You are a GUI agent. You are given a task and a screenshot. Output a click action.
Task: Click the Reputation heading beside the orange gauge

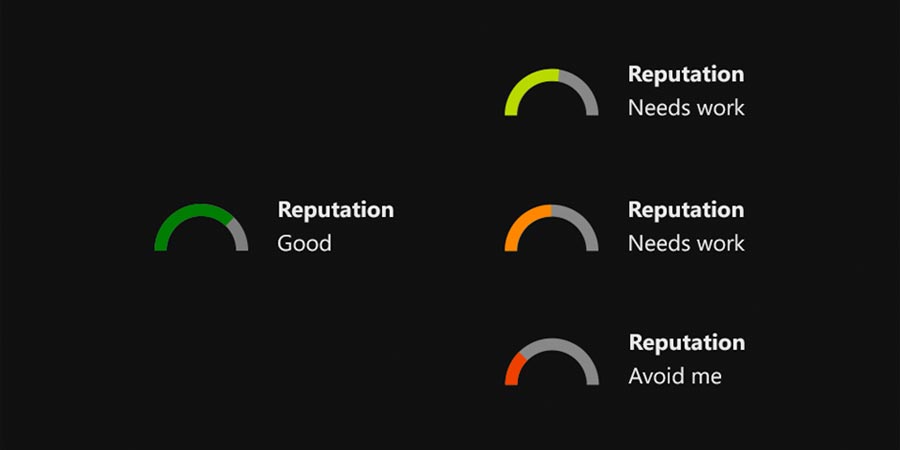pyautogui.click(x=685, y=210)
